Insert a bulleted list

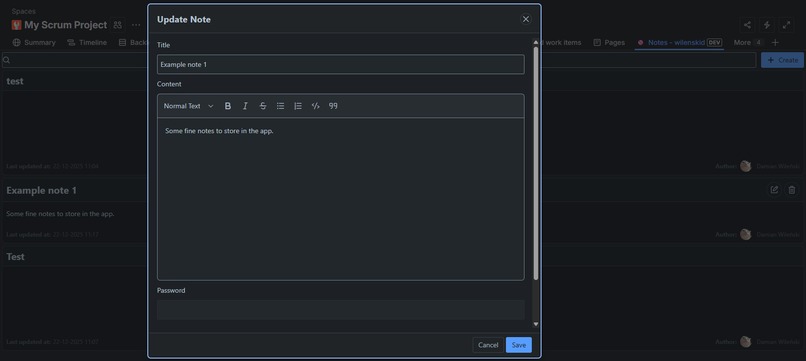280,106
